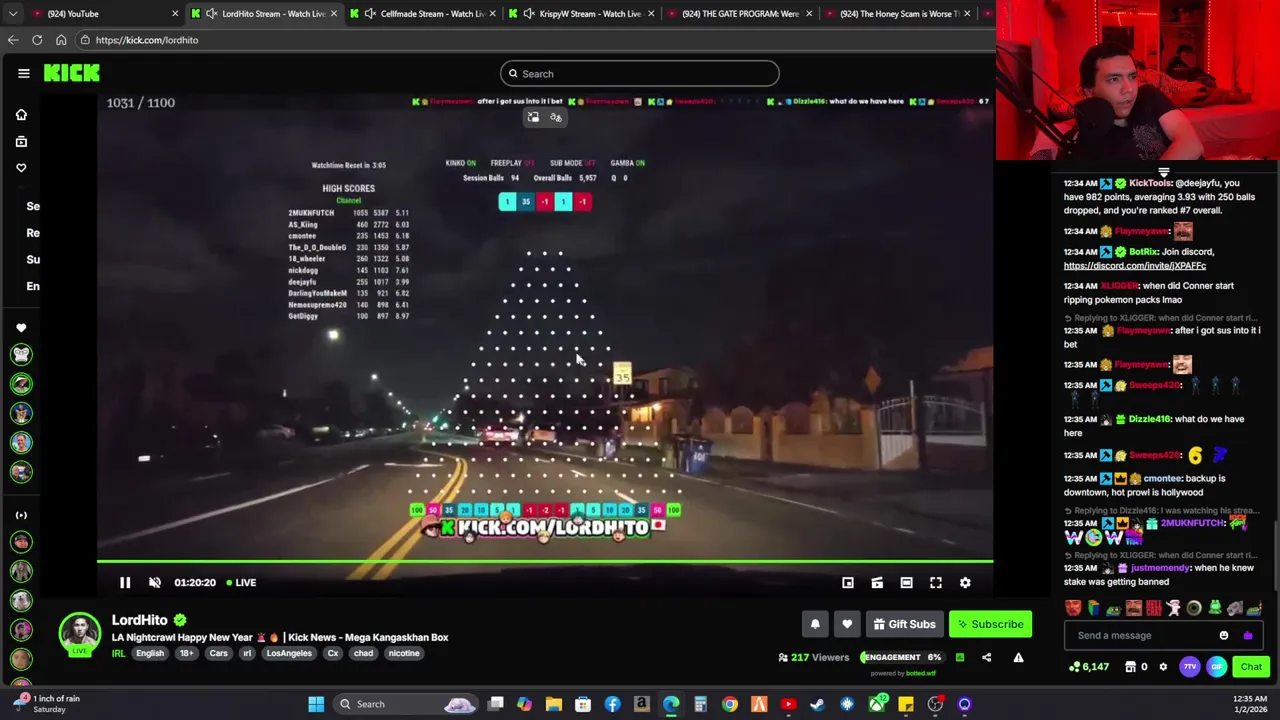Screen dimensions: 1280x720
Task: Switch to The Honey Scam tab
Action: [898, 13]
